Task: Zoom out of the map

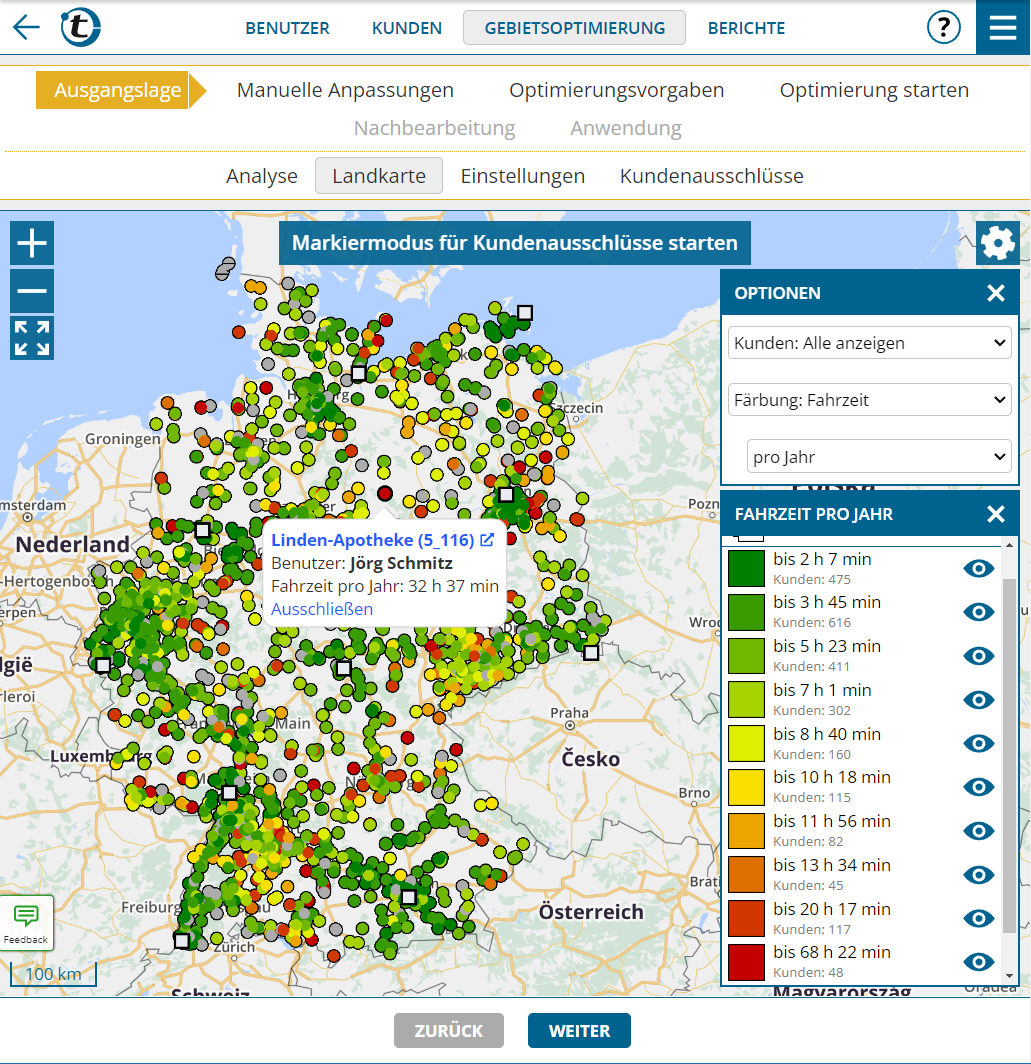Action: click(x=32, y=291)
